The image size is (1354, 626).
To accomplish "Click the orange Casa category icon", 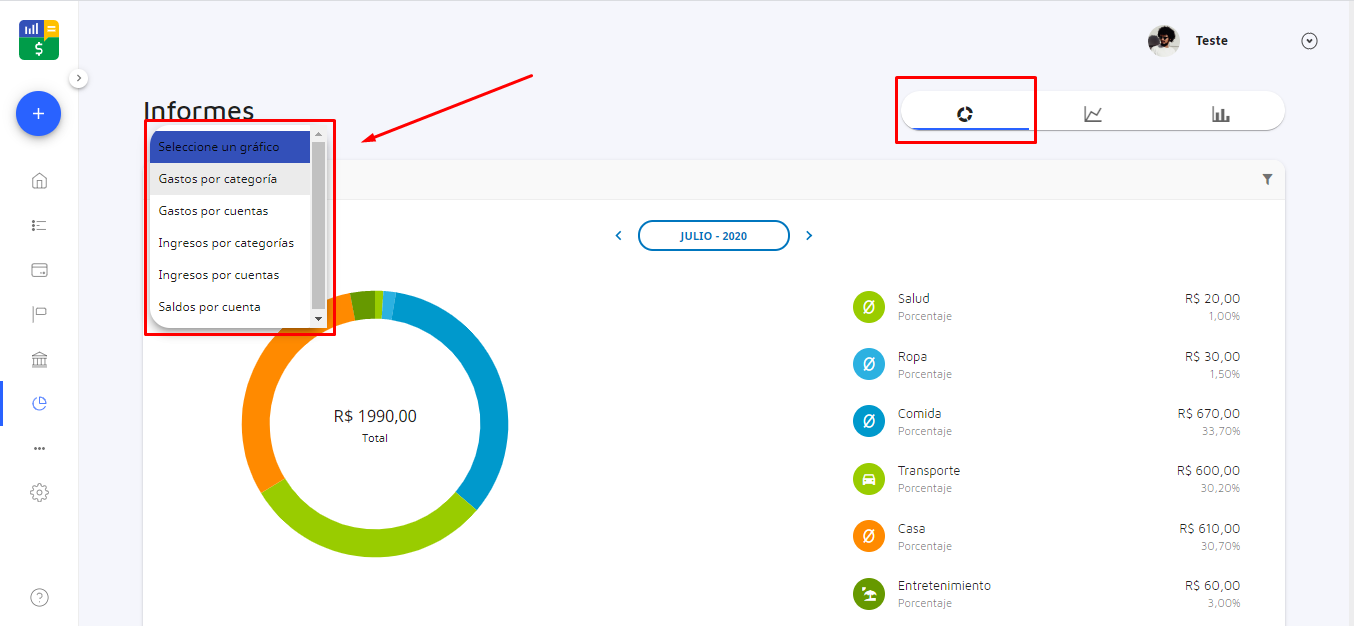I will 868,536.
